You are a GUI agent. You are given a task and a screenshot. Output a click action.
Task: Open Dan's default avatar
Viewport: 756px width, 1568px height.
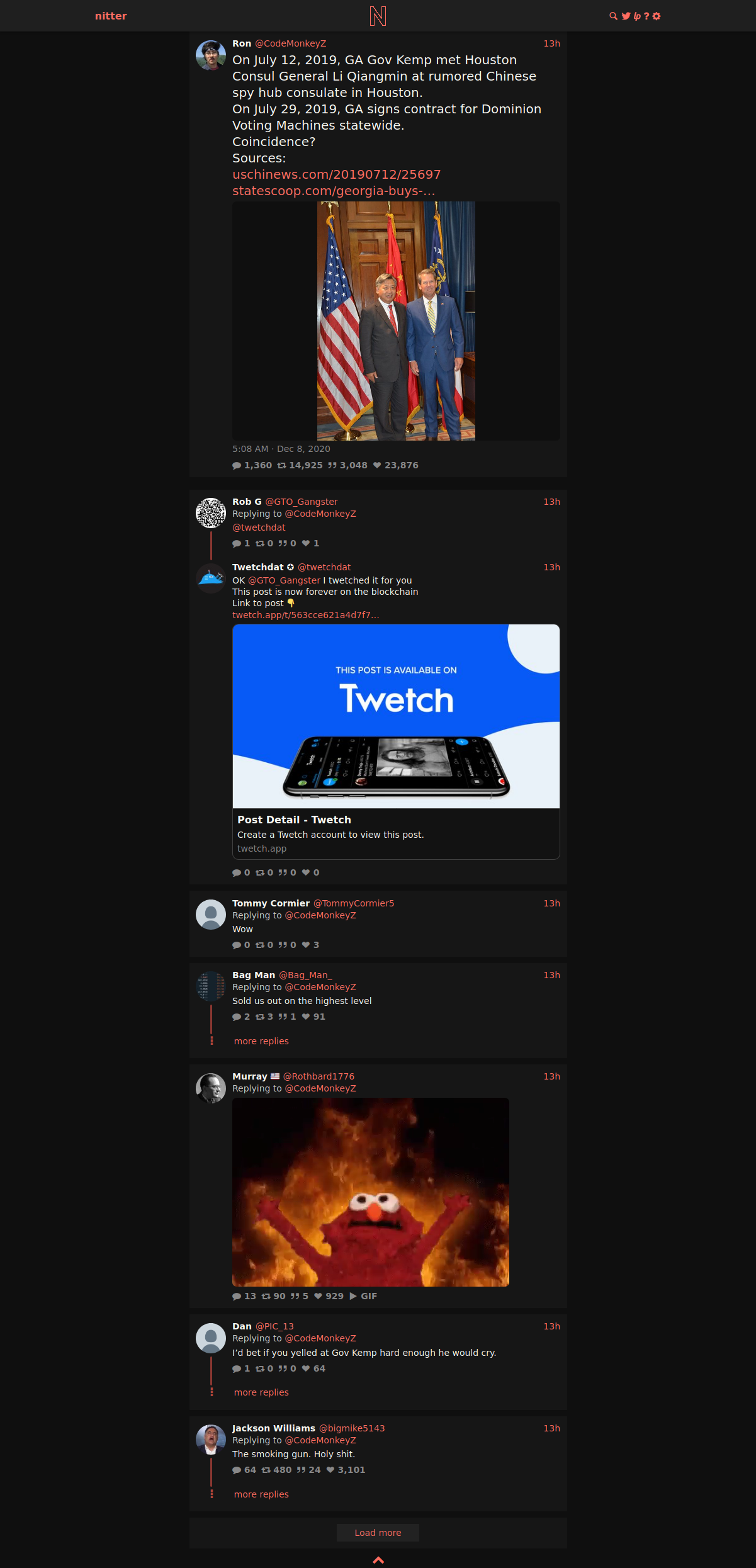(x=211, y=1338)
